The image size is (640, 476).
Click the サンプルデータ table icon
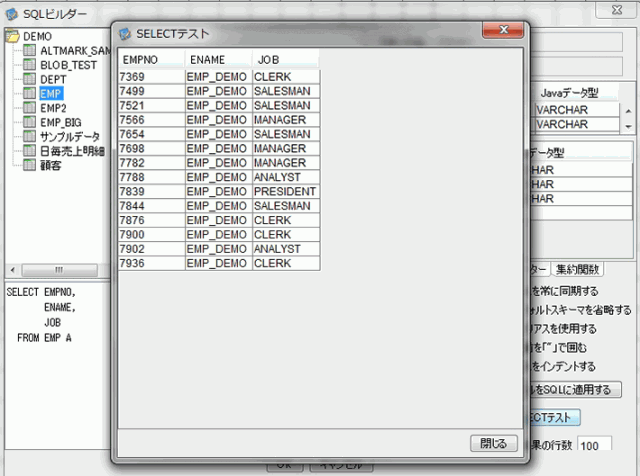(29, 137)
